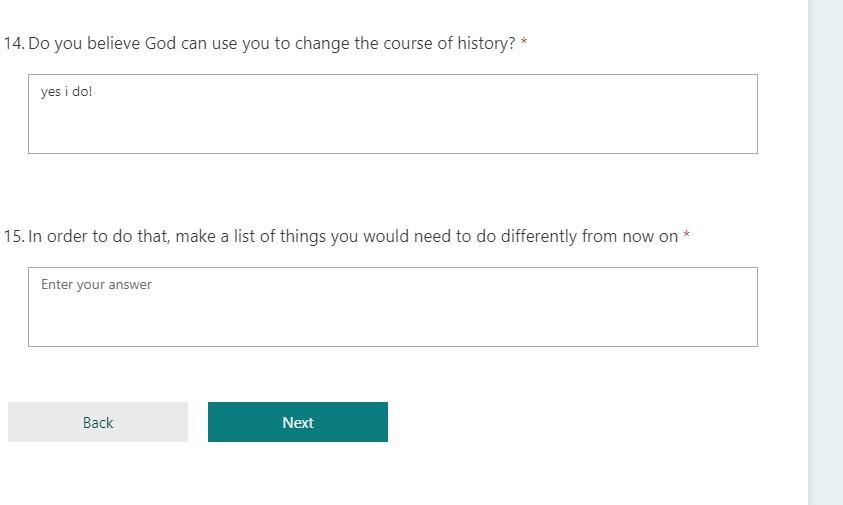Click the "Enter your answer" field
Viewport: 843px width, 505px height.
tap(392, 306)
